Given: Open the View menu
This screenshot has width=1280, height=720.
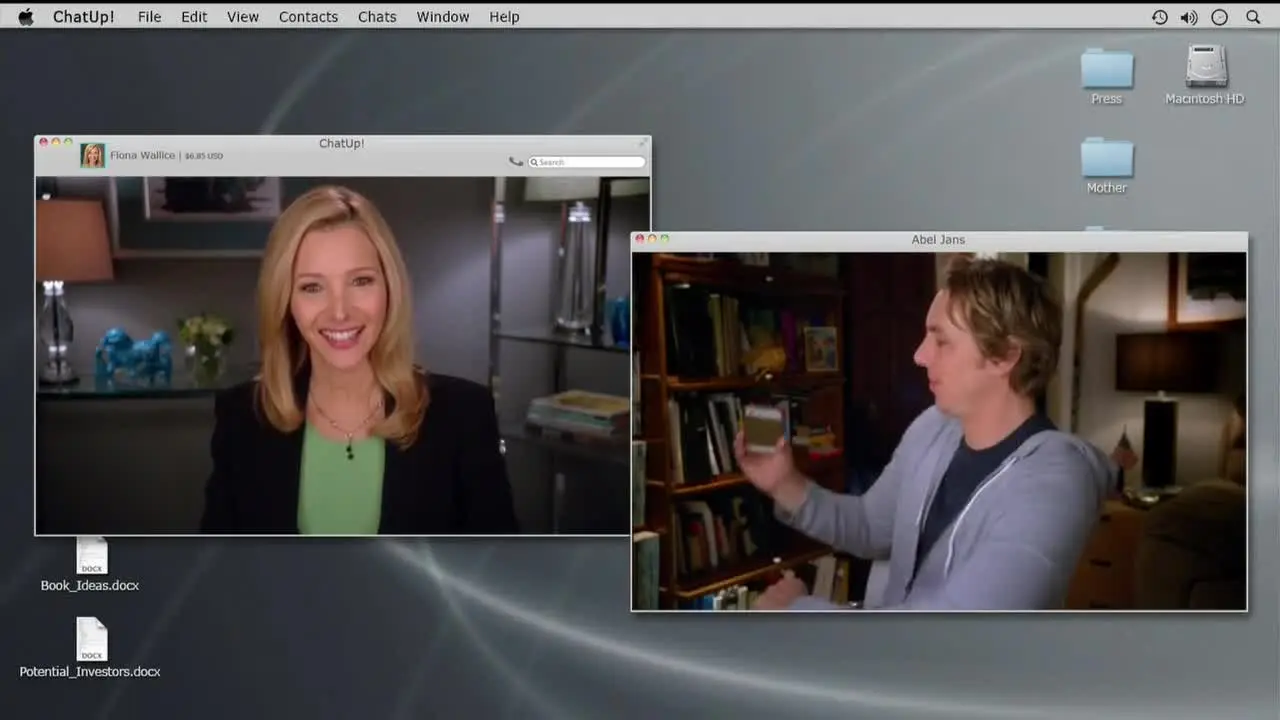Looking at the screenshot, I should 243,17.
